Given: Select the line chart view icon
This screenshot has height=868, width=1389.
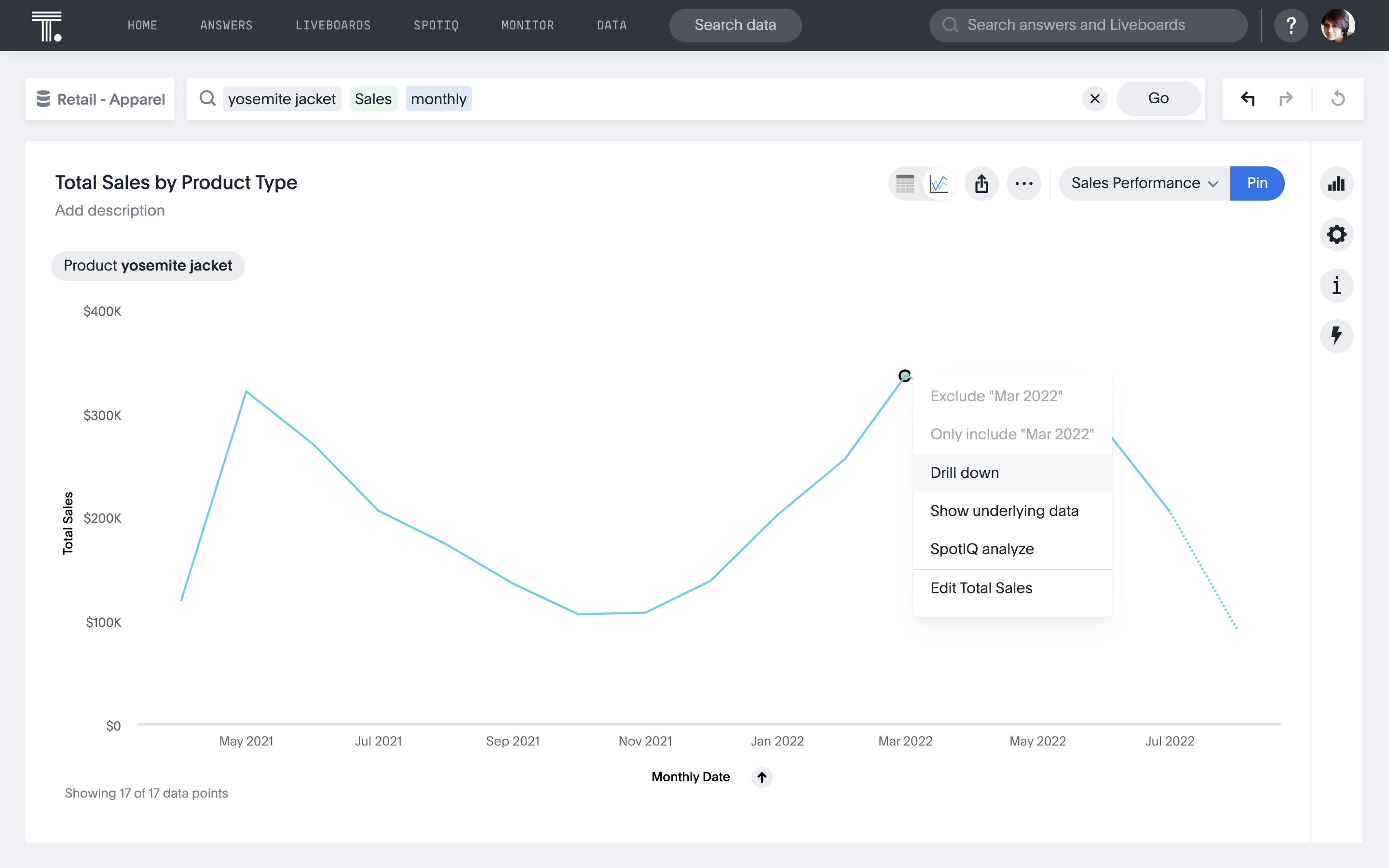Looking at the screenshot, I should [938, 183].
